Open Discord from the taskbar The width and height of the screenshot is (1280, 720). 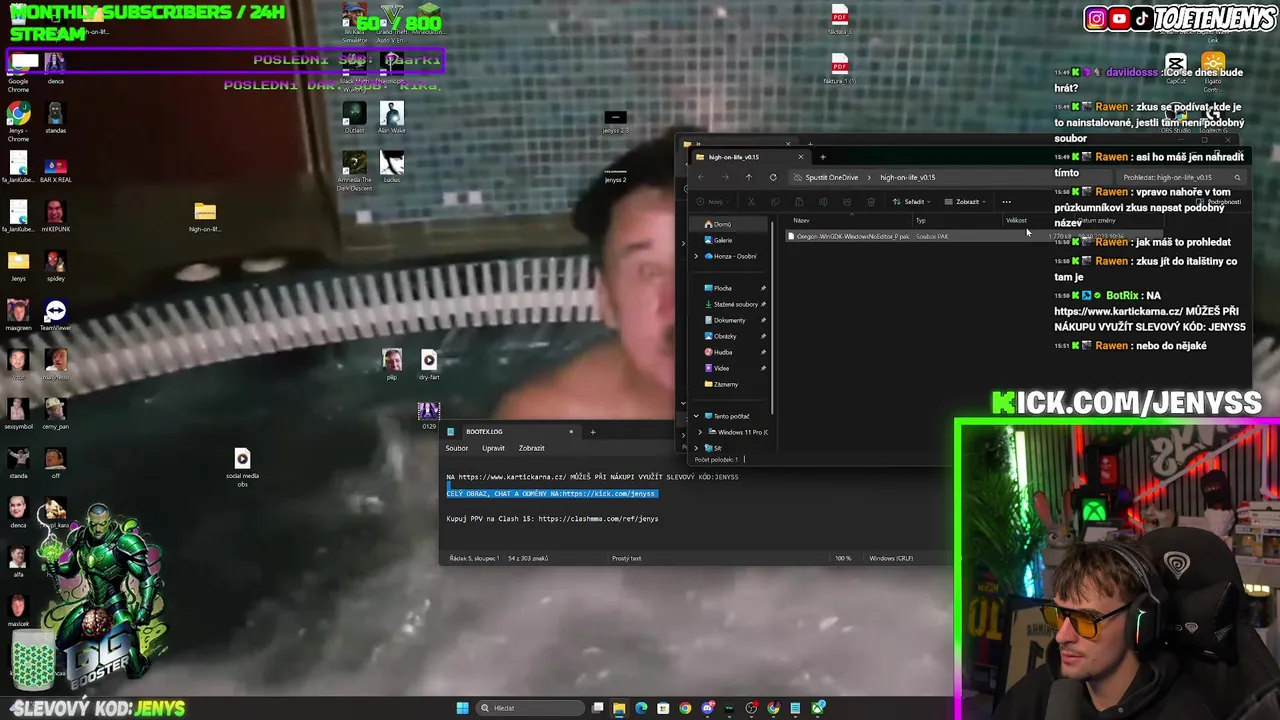coord(707,708)
